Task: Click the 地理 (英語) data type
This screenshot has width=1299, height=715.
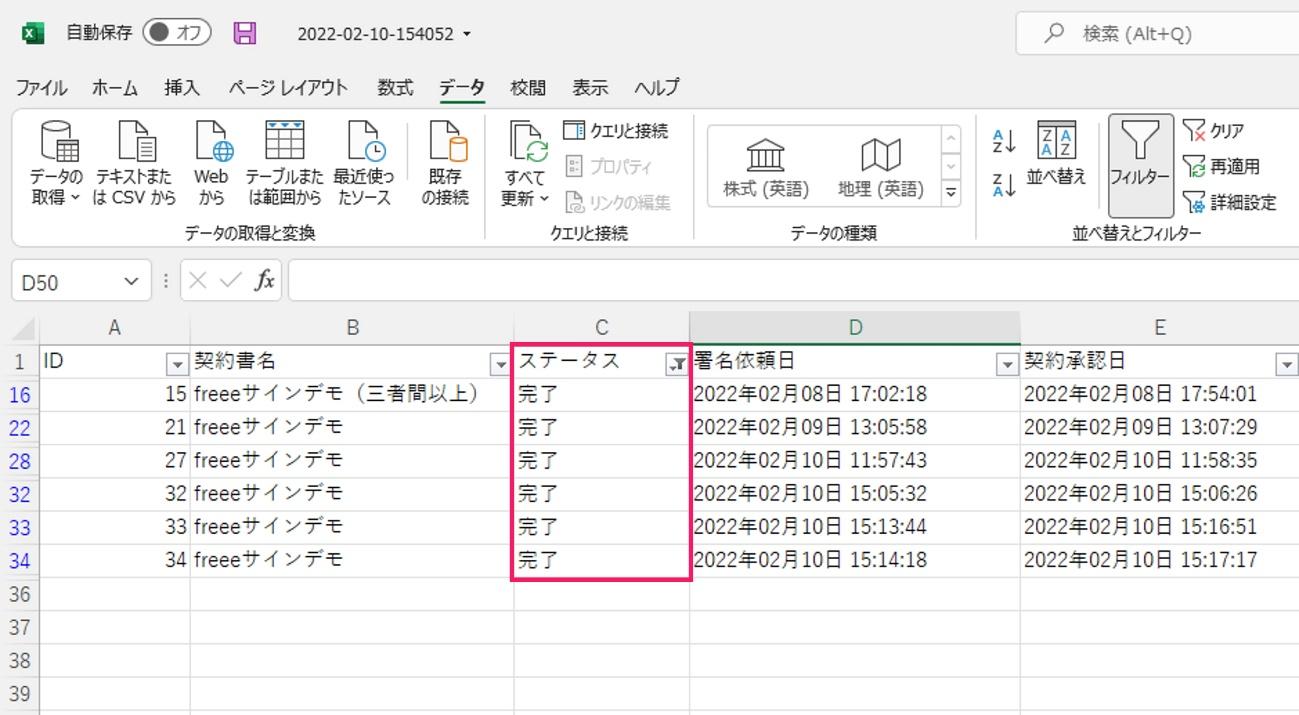Action: (x=881, y=168)
